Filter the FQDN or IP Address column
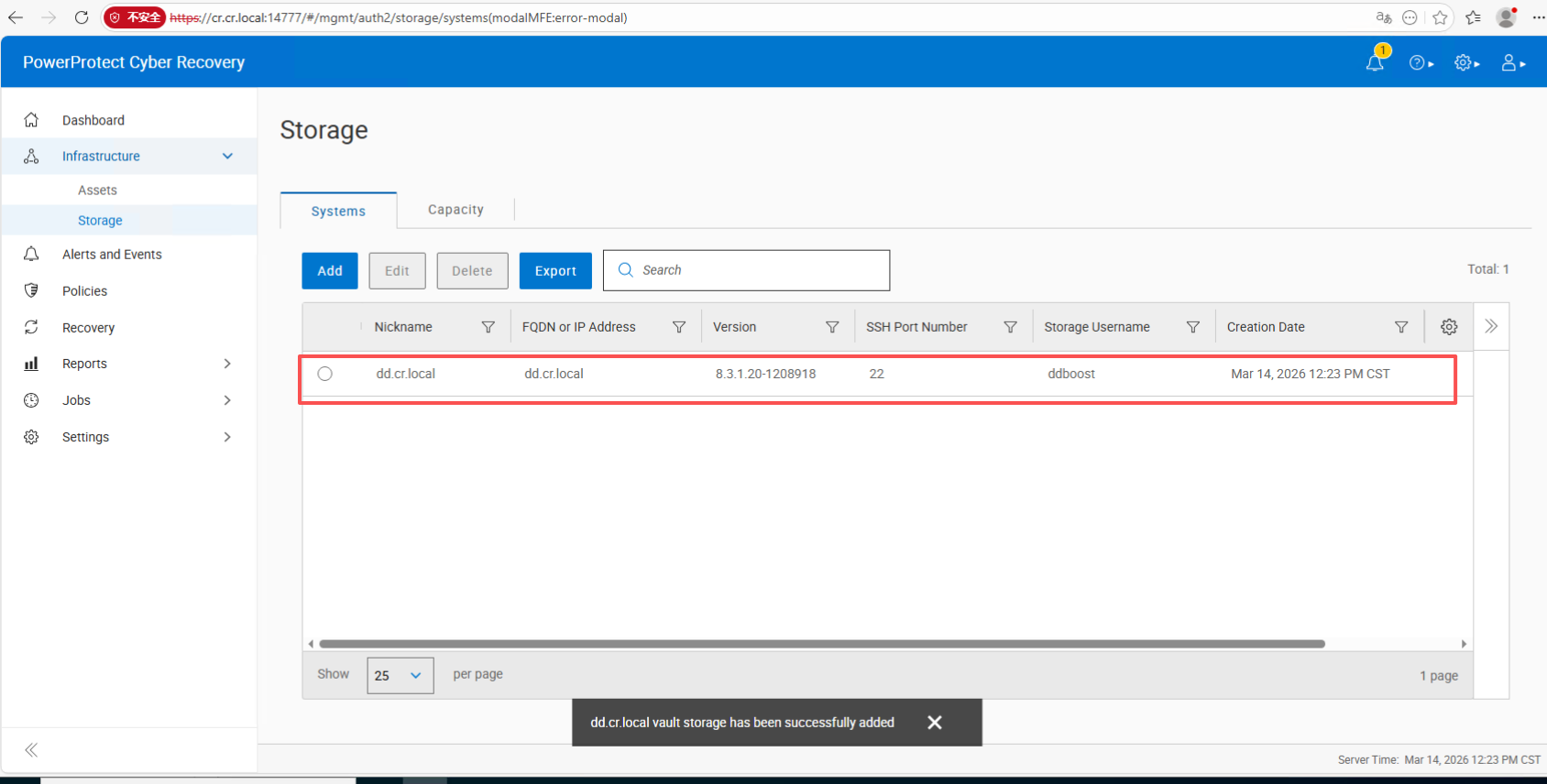This screenshot has width=1547, height=784. 679,327
